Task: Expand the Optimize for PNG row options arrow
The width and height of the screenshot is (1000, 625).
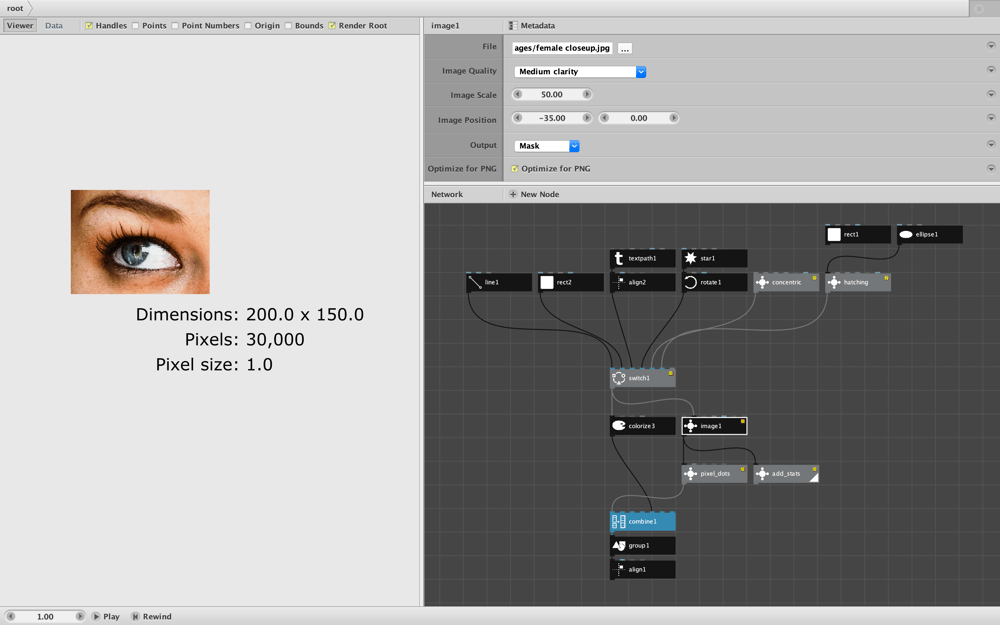Action: 990,168
